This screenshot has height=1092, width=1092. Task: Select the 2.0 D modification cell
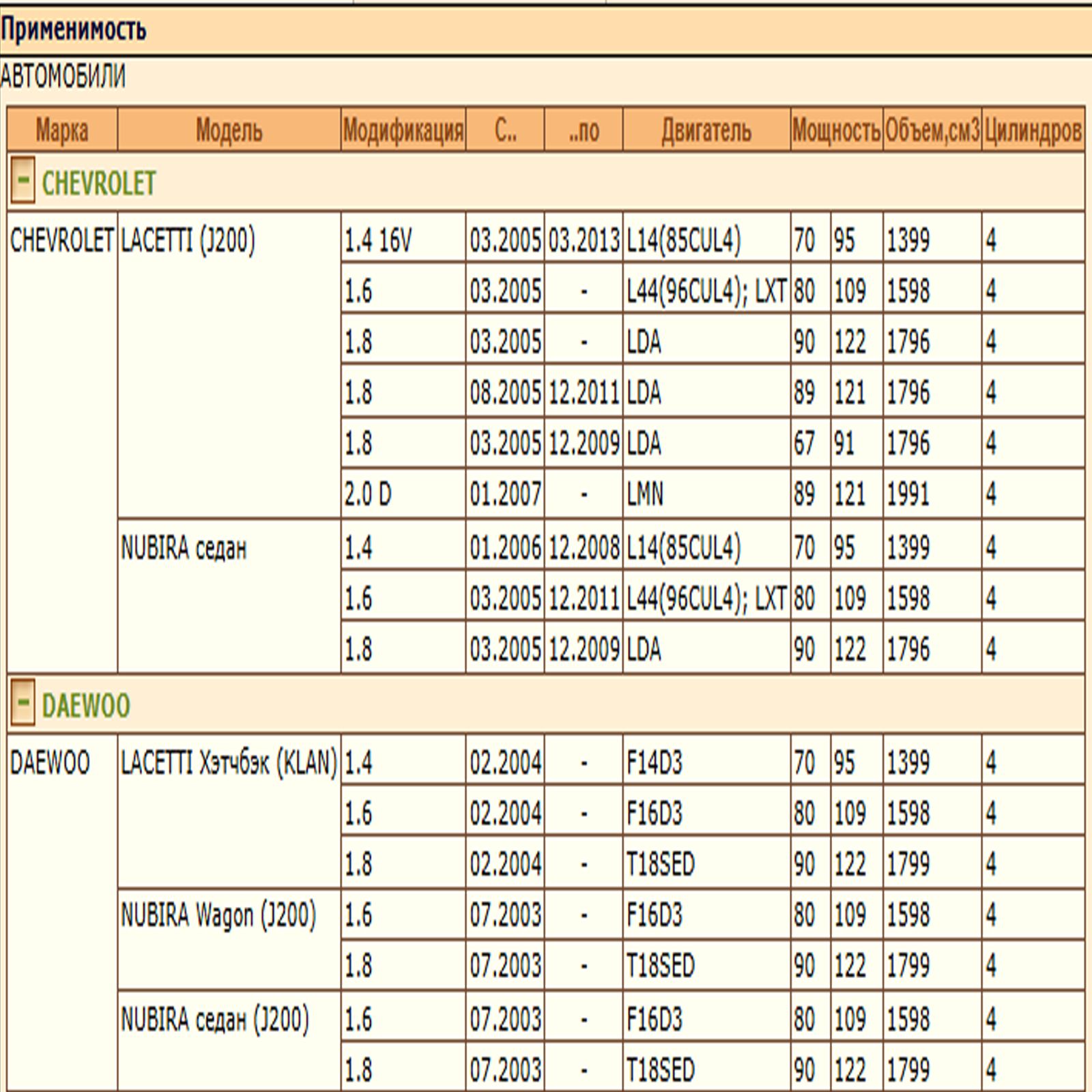(403, 493)
